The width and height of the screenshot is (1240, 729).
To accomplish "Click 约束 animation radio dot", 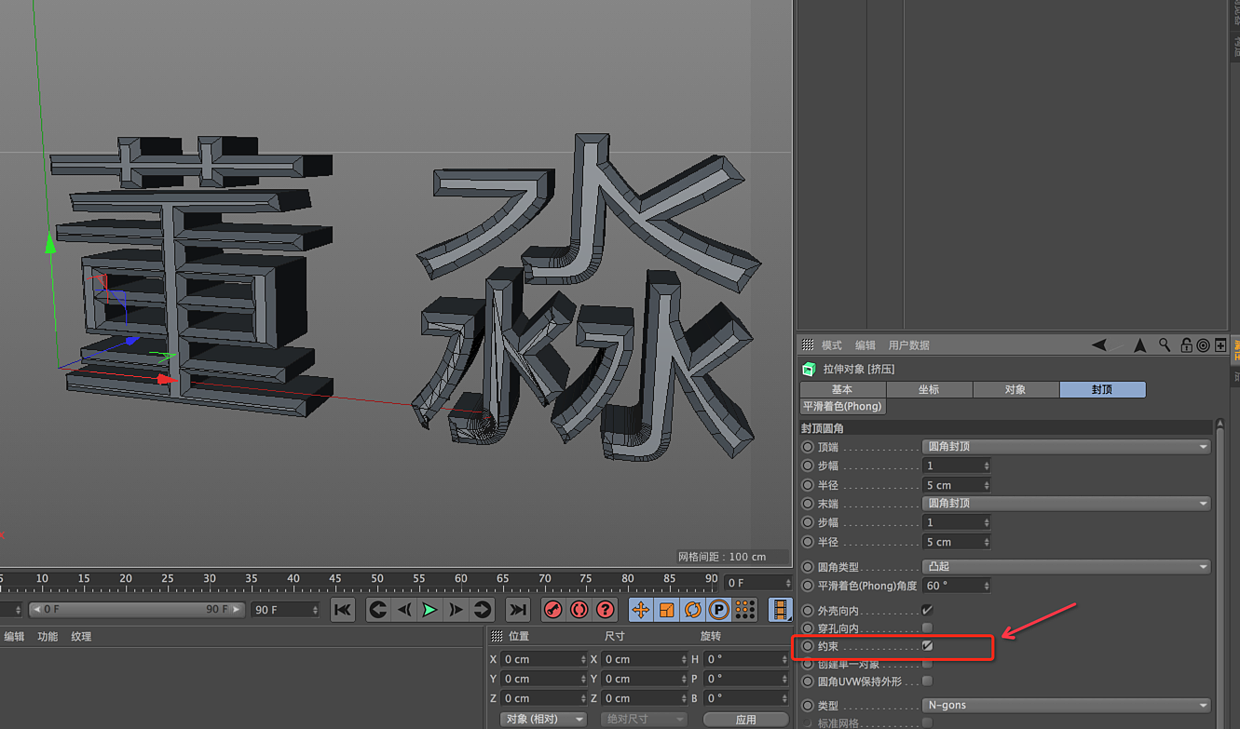I will pos(808,647).
